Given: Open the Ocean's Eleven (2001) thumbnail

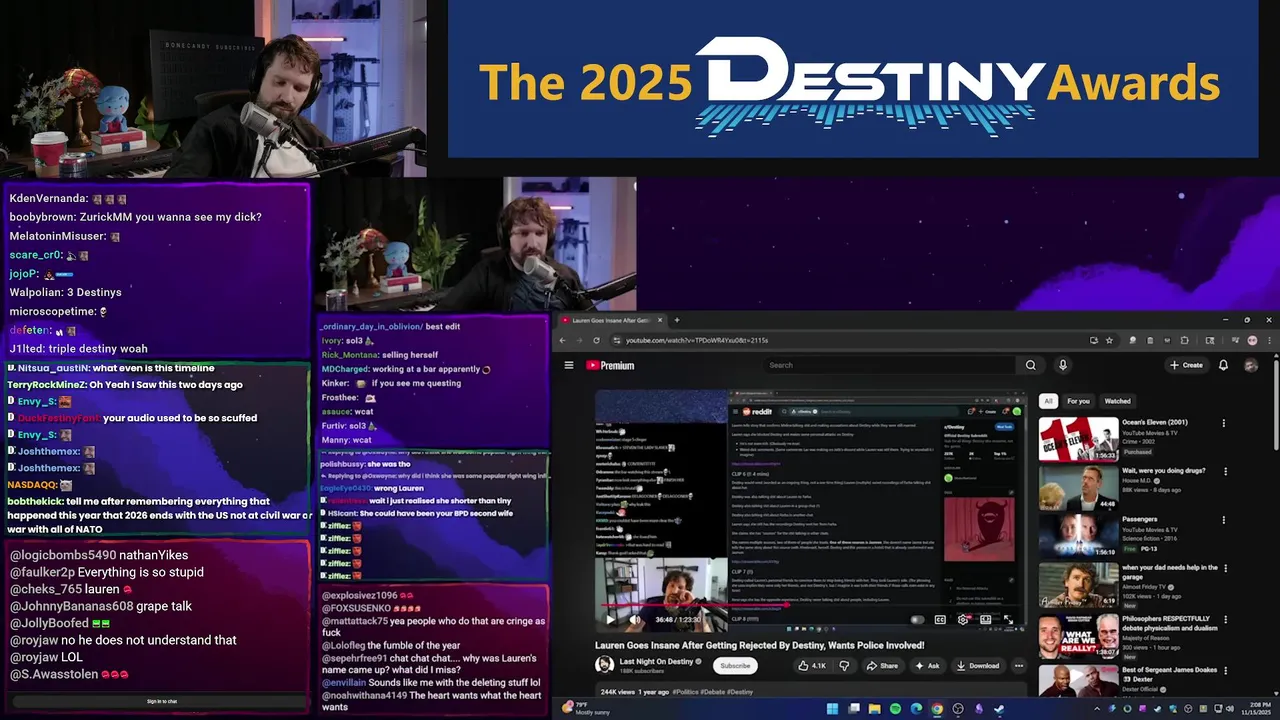Looking at the screenshot, I should pyautogui.click(x=1078, y=438).
